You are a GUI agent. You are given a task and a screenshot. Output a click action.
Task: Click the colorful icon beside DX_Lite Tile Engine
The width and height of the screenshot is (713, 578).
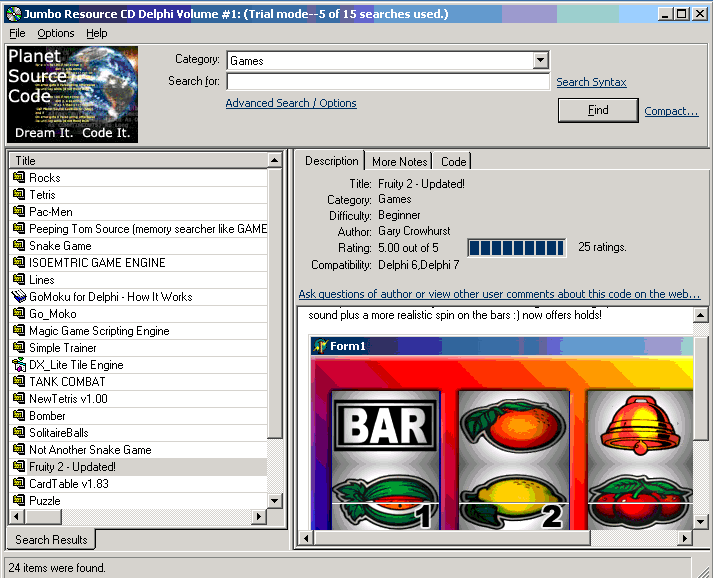click(19, 364)
